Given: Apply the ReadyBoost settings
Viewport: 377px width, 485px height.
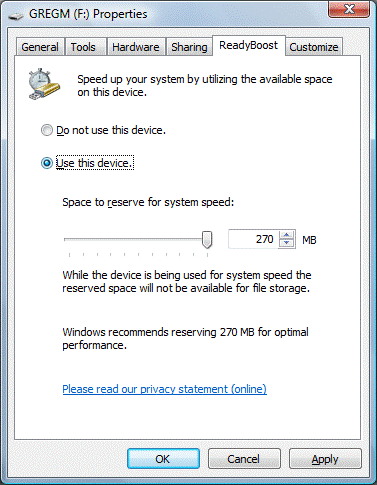Looking at the screenshot, I should [325, 459].
